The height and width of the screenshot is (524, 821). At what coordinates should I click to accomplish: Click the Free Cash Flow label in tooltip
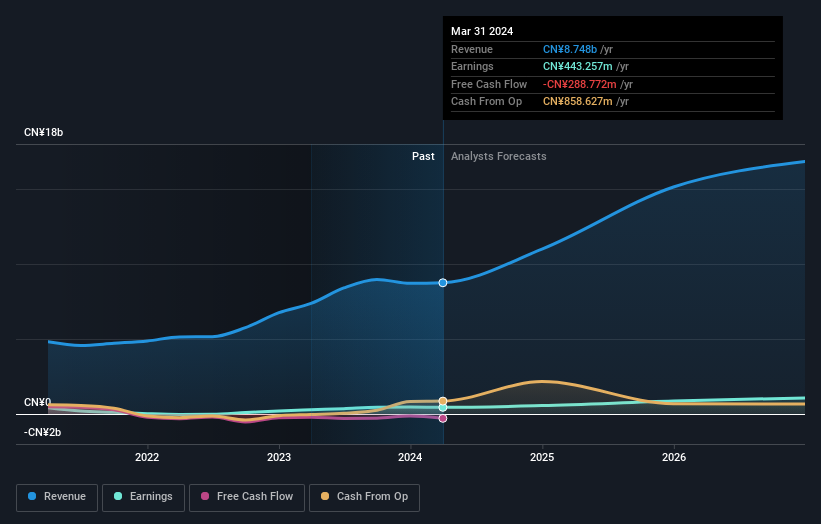click(x=489, y=84)
